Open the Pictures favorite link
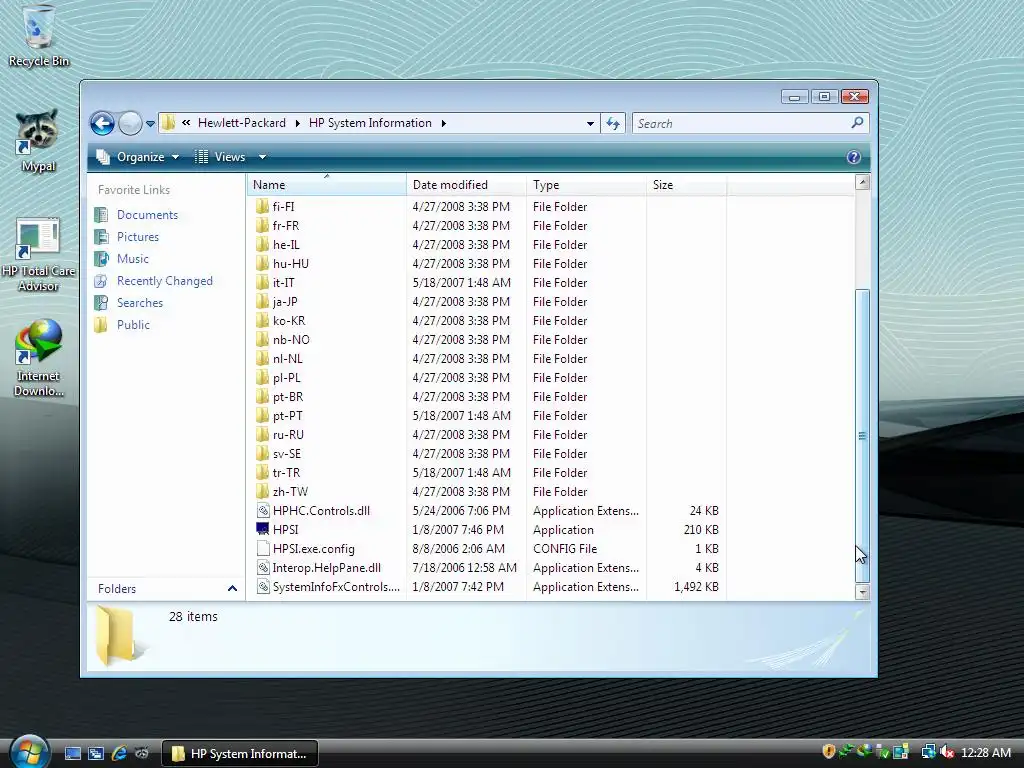This screenshot has width=1024, height=768. [x=138, y=237]
